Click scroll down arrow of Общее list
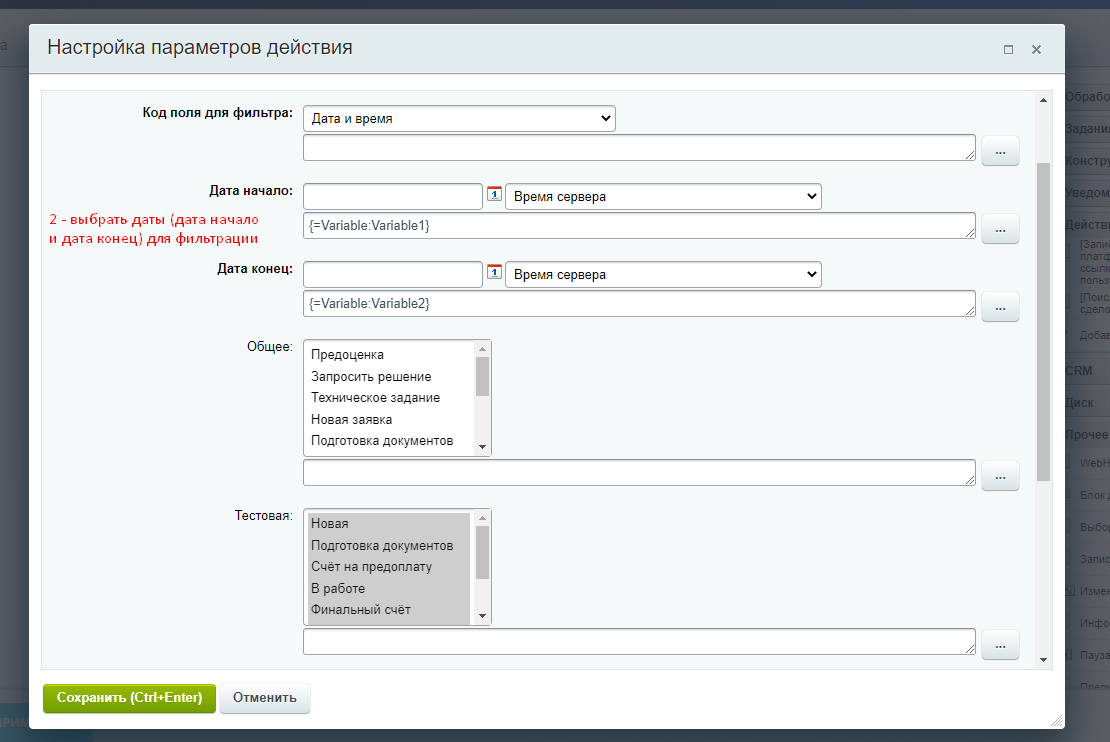This screenshot has width=1110, height=742. [482, 447]
